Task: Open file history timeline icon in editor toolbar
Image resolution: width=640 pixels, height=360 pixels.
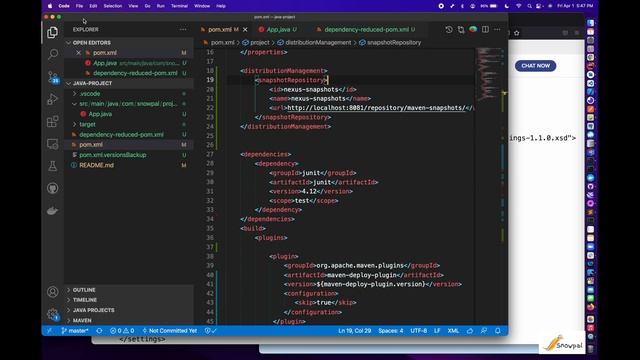Action: 449,29
